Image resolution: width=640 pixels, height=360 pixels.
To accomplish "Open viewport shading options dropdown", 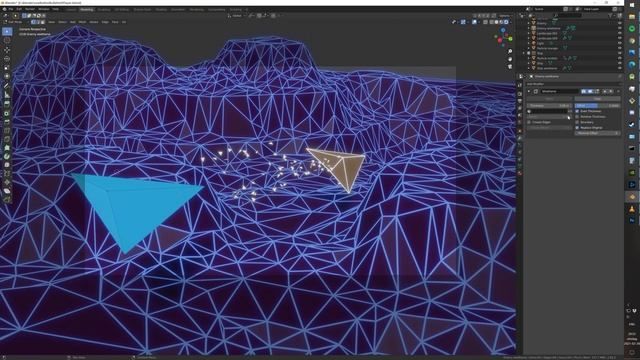I will coord(511,22).
